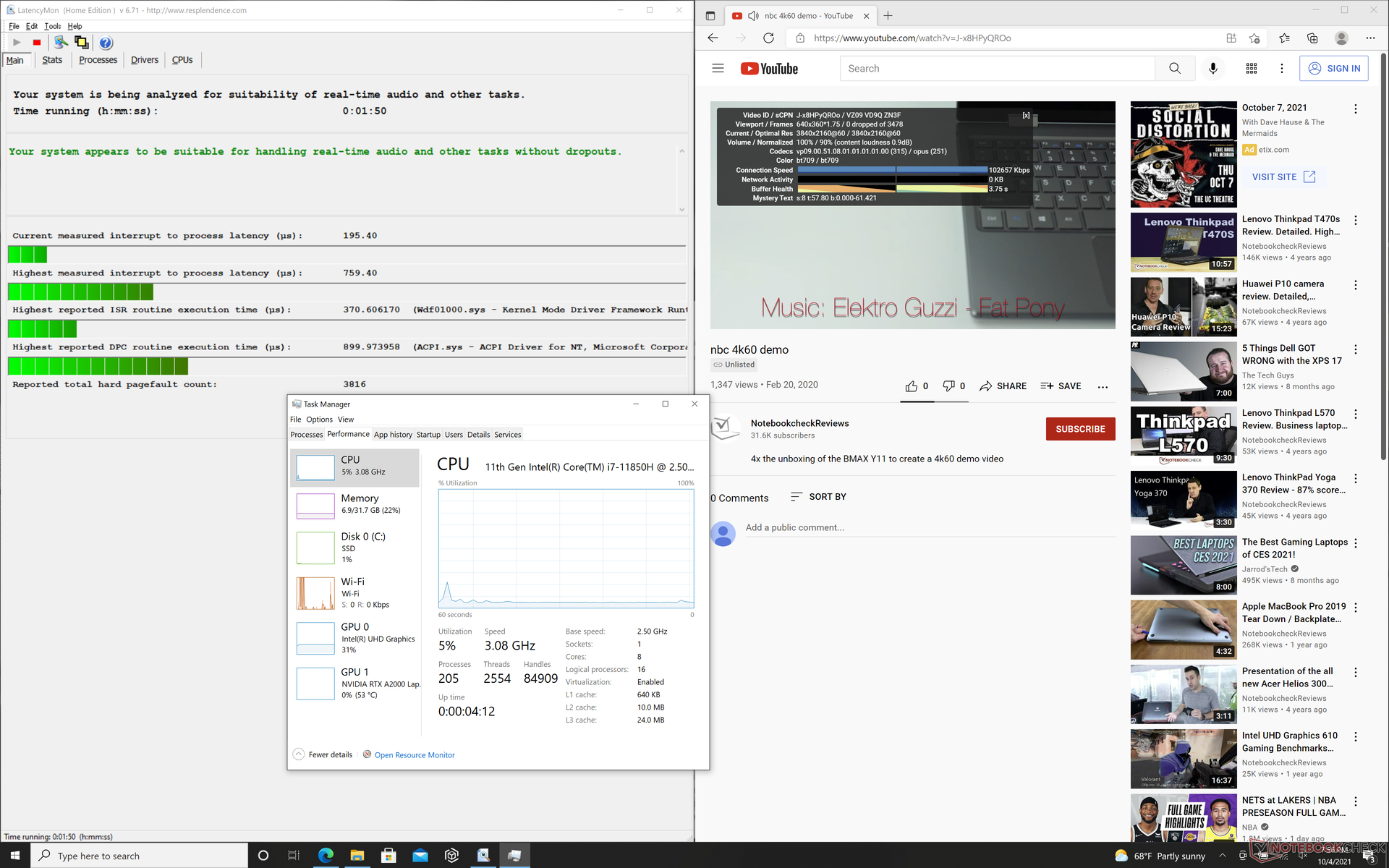Switch to LatencyMon Stats tab
1389x868 pixels.
coord(52,60)
